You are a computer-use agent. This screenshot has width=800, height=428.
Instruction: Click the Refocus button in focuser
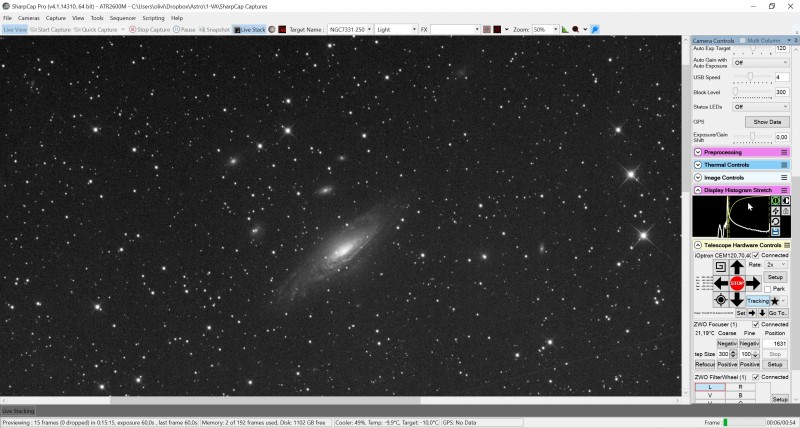point(705,364)
